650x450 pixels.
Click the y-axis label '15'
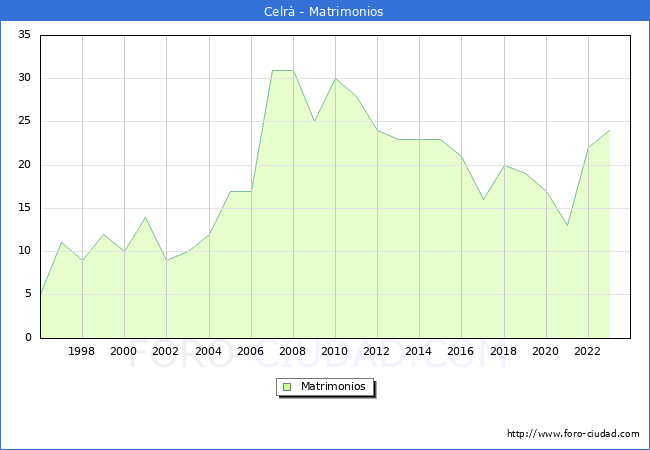pos(24,208)
